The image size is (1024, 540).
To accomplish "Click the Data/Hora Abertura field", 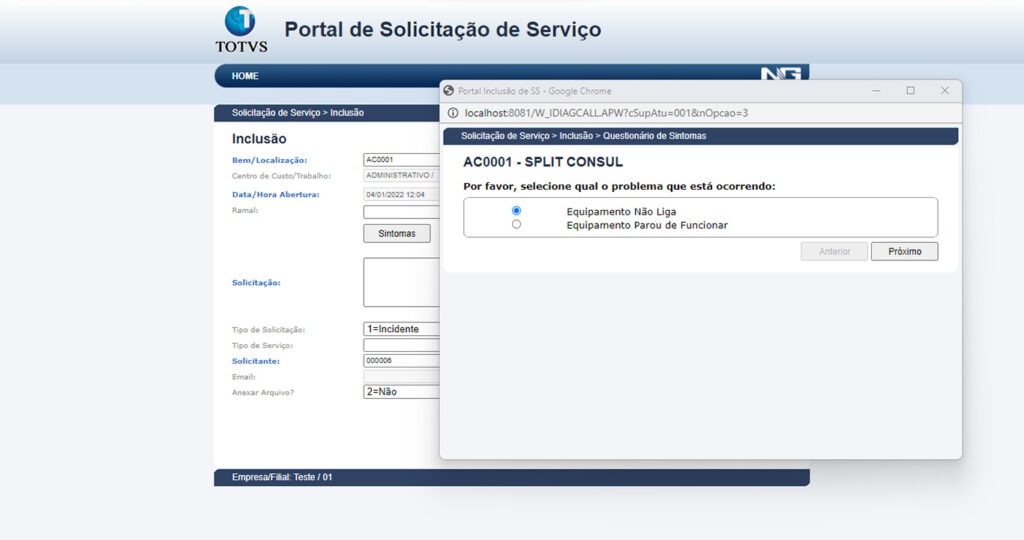I will (x=402, y=194).
